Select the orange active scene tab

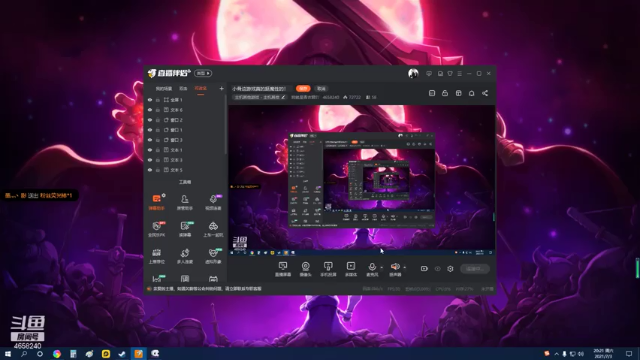[200, 89]
